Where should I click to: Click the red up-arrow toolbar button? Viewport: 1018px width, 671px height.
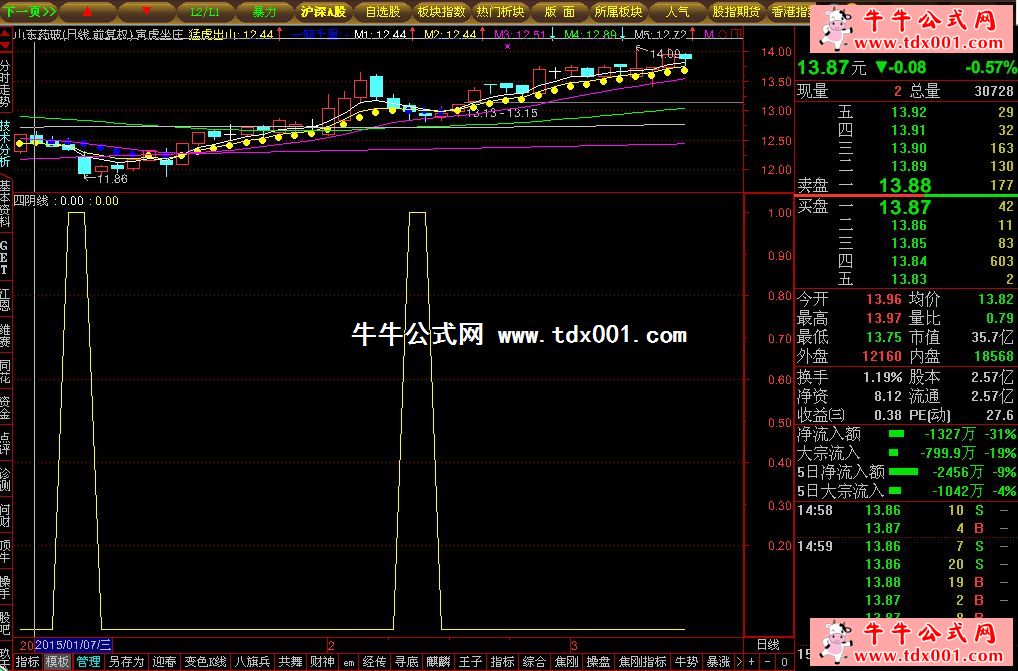tap(86, 12)
